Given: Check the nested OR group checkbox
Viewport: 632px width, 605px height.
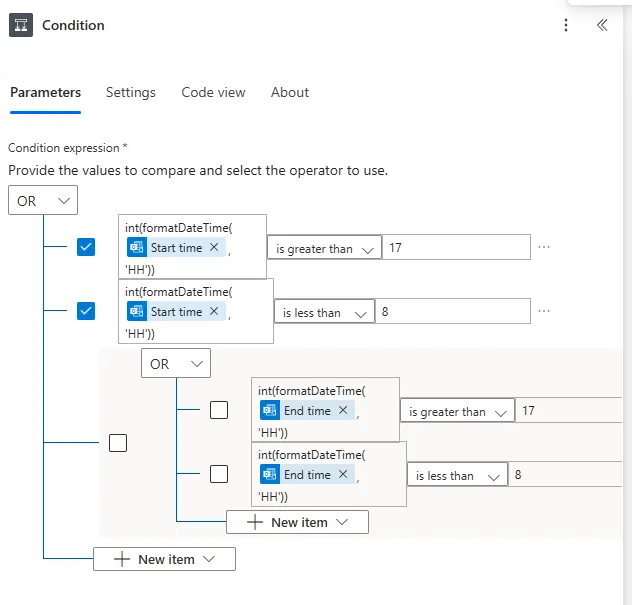Looking at the screenshot, I should [x=118, y=442].
